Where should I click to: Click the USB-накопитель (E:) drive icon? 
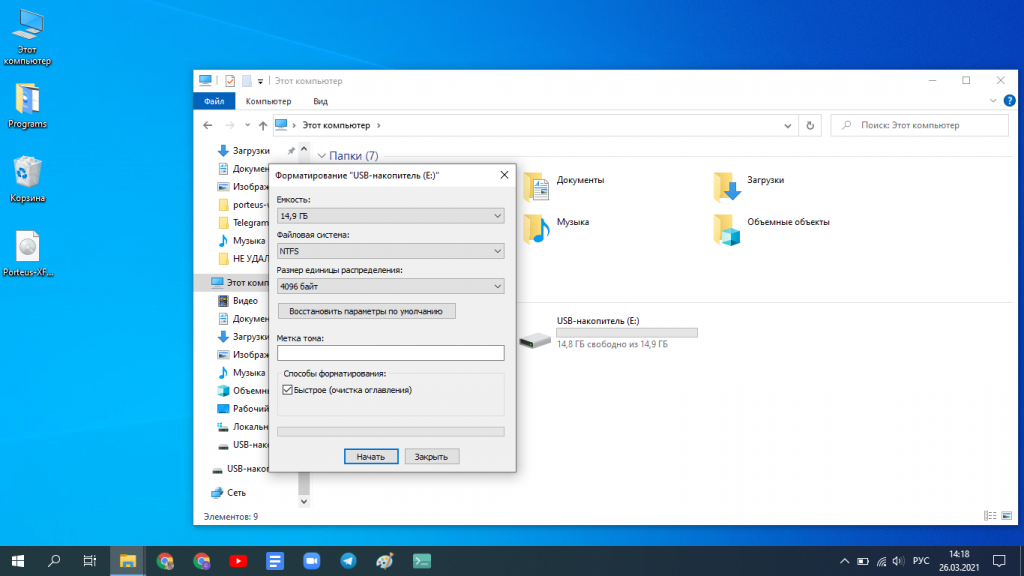[530, 336]
